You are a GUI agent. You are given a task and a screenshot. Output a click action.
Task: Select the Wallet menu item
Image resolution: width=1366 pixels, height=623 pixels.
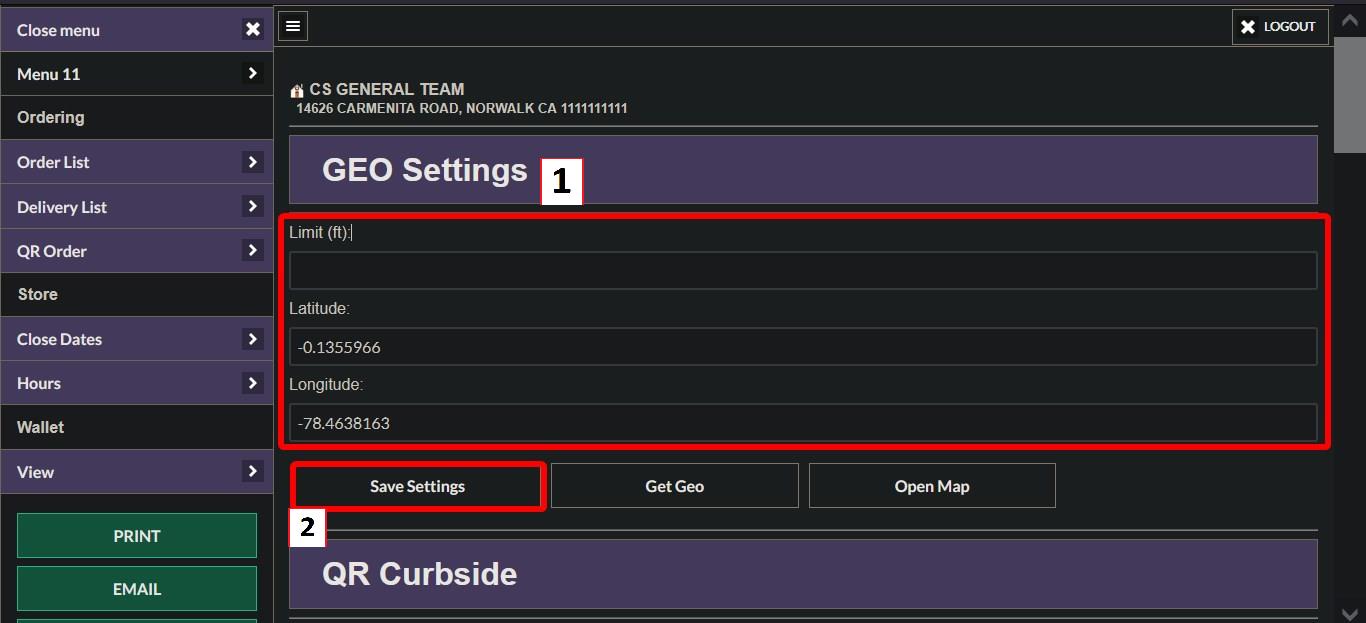tap(136, 427)
